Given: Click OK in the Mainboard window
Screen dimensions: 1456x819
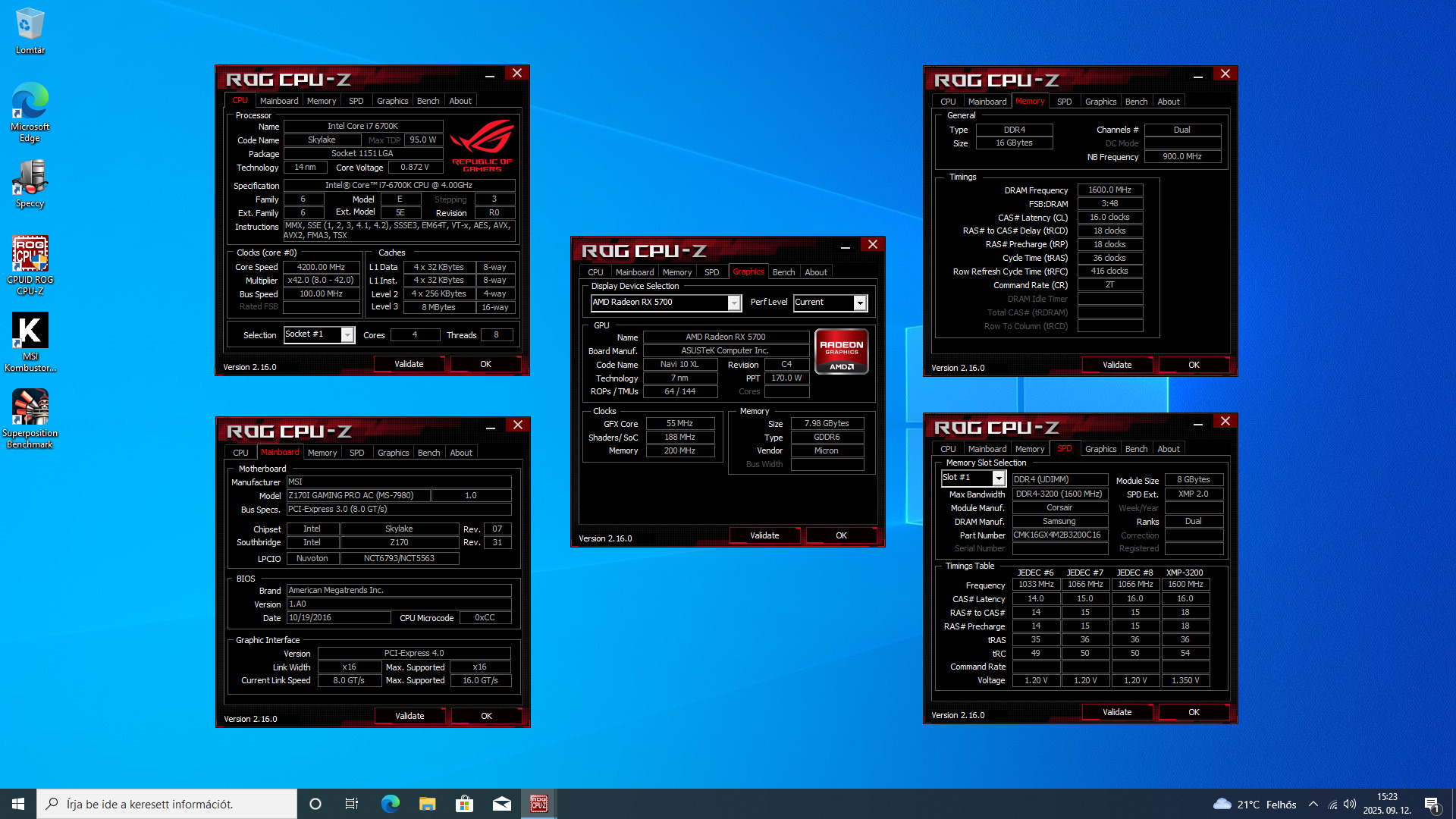Looking at the screenshot, I should coord(486,716).
